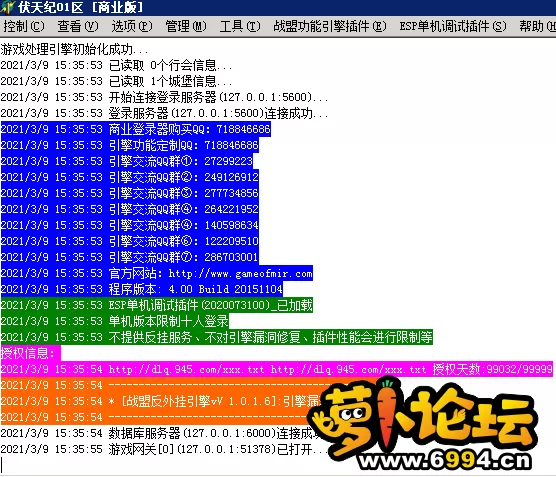Click the 游戏处理引擎初始化成功 log line

74,49
